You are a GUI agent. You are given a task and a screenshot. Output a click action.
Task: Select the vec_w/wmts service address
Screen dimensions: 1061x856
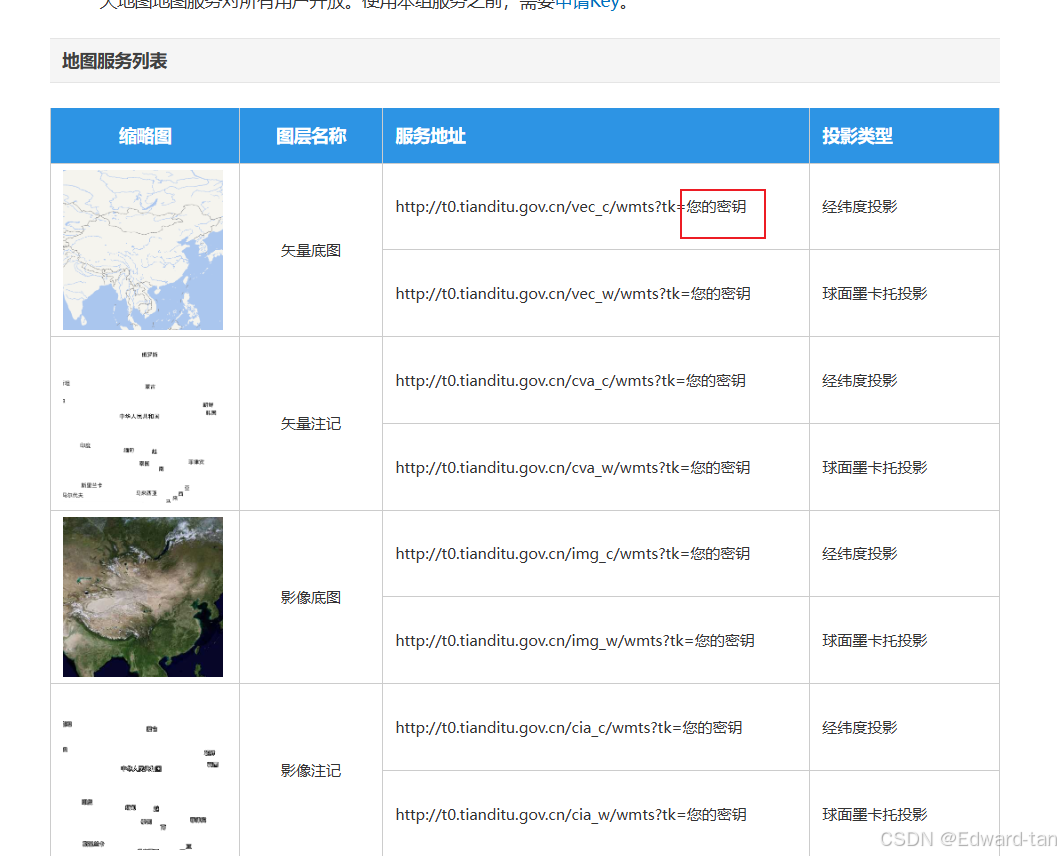[x=573, y=294]
